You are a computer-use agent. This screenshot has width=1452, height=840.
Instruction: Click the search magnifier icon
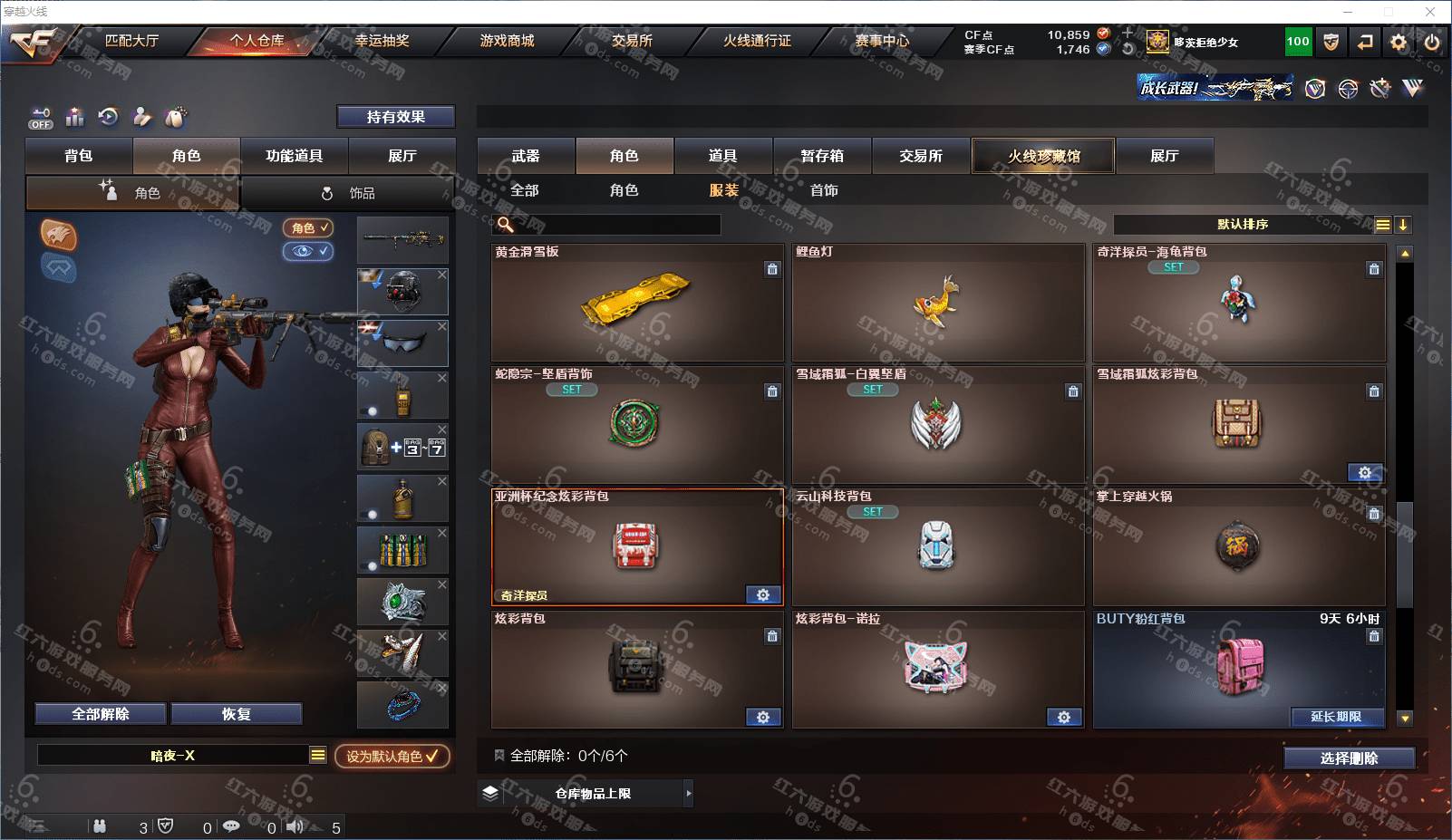click(506, 225)
